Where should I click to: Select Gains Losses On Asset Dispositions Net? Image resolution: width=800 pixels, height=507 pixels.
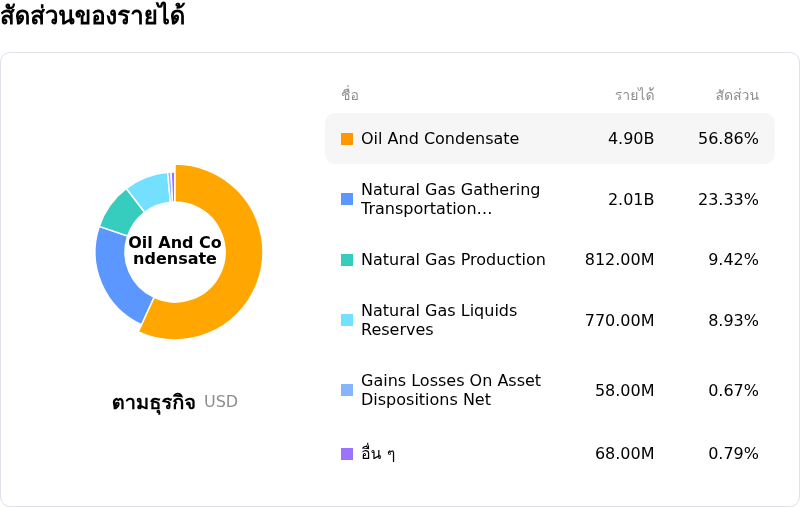(x=451, y=390)
